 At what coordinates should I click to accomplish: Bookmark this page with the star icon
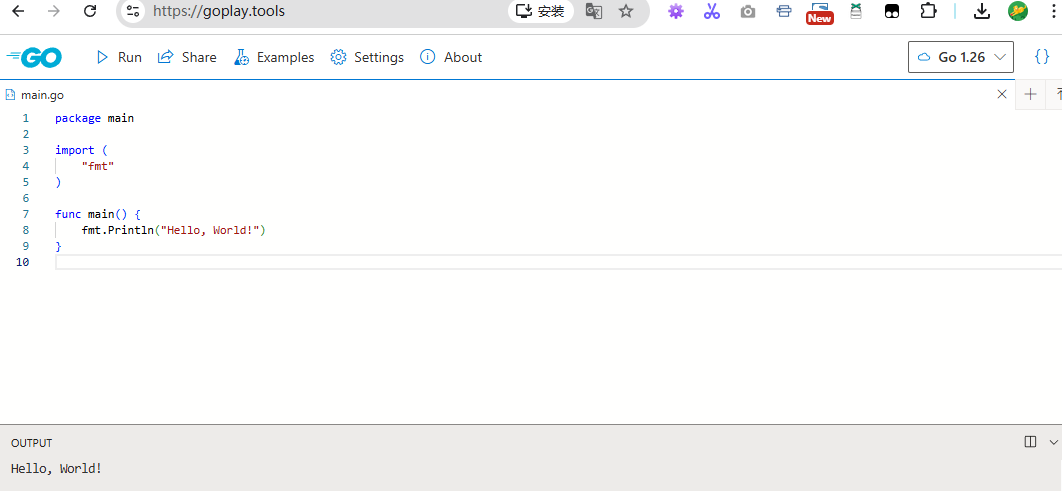626,11
